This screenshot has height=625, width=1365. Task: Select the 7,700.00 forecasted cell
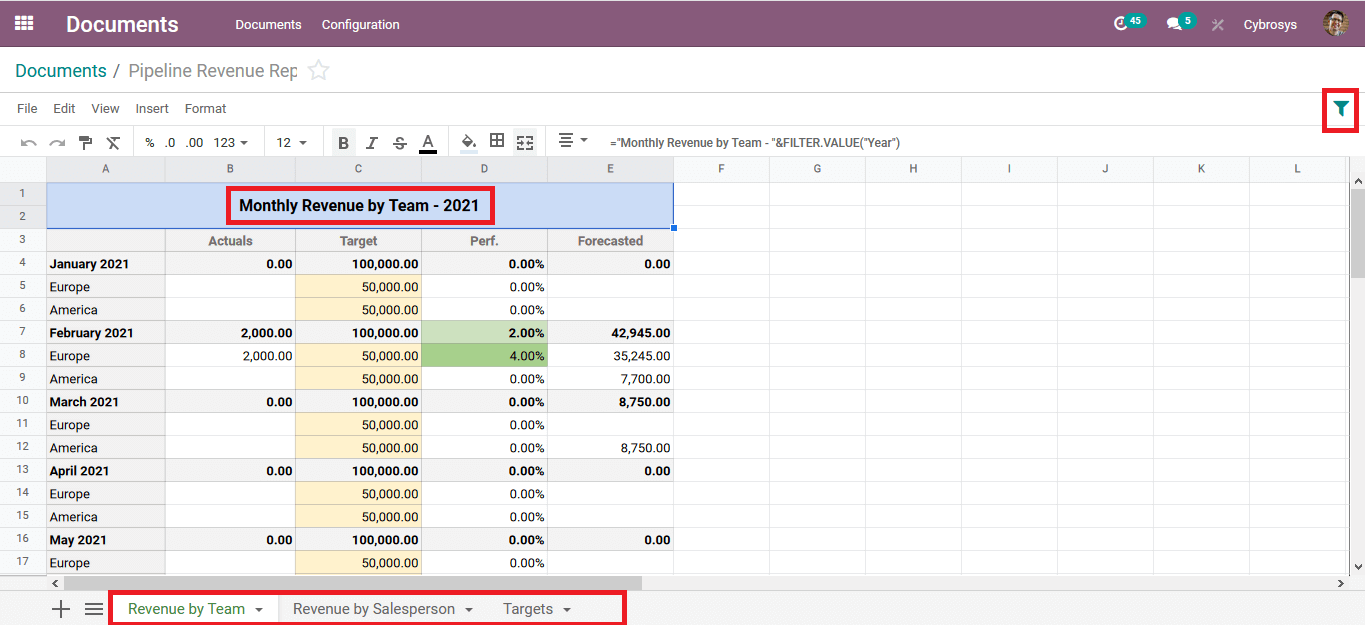610,378
